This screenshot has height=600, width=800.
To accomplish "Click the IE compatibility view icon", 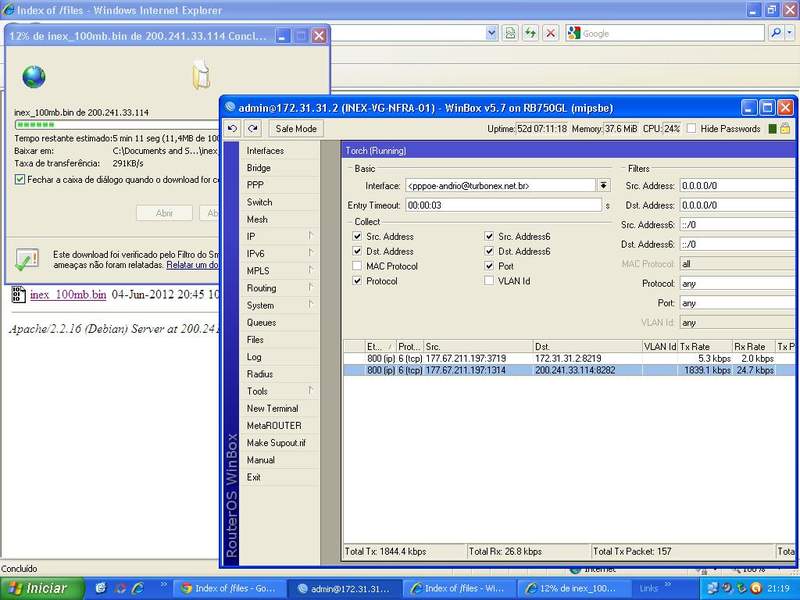I will pos(509,33).
